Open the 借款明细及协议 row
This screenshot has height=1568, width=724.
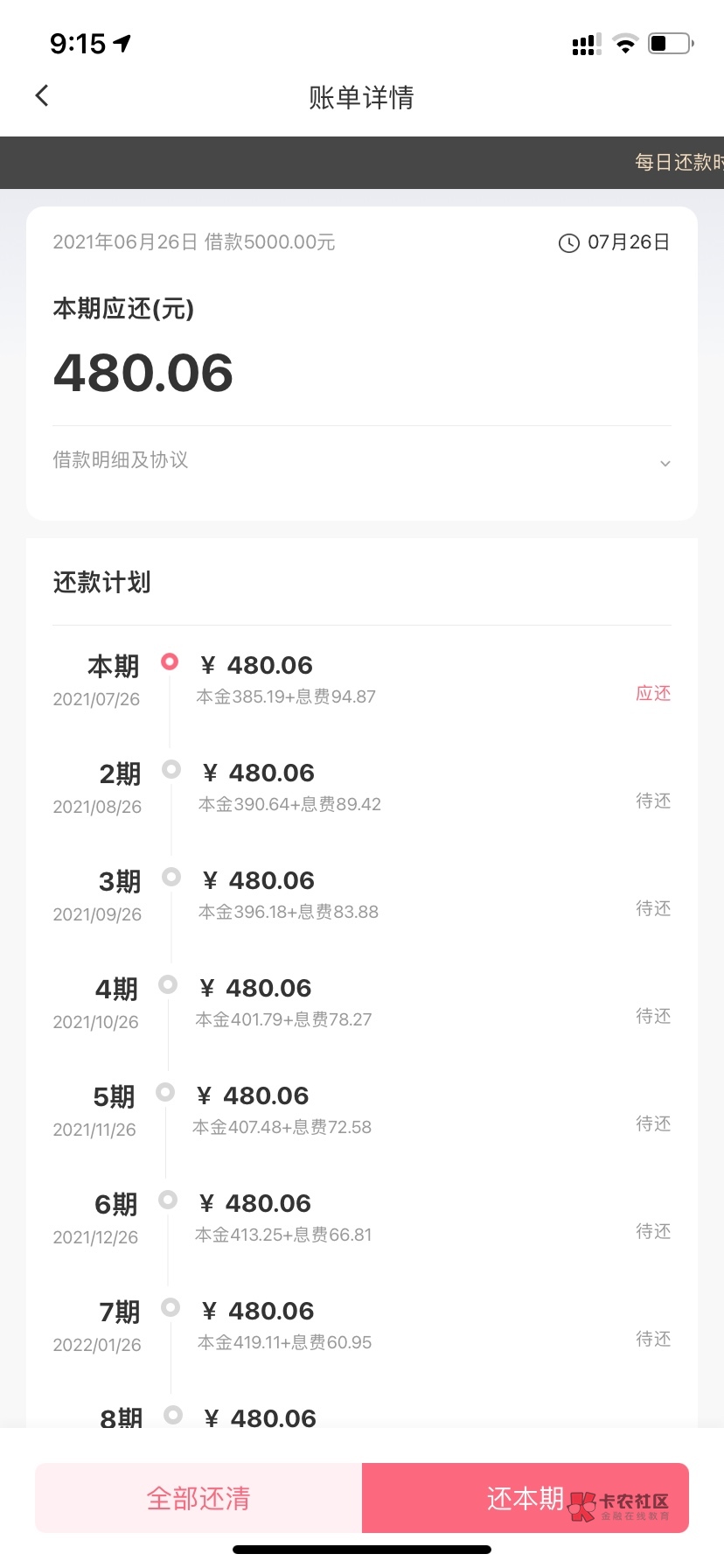[x=121, y=460]
